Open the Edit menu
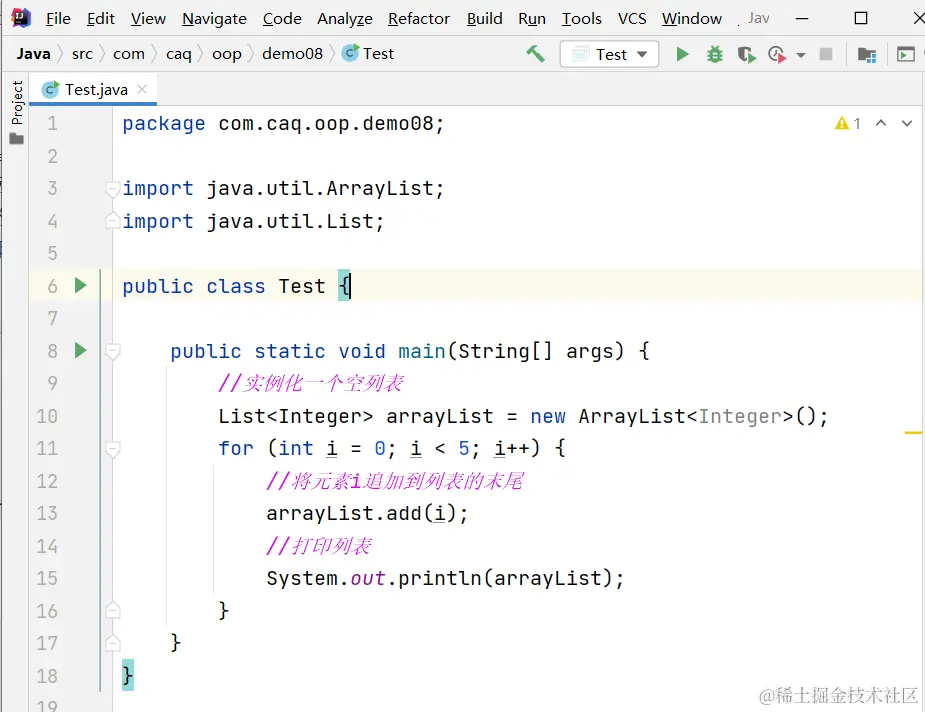Screen dimensions: 925x712 click(x=100, y=19)
